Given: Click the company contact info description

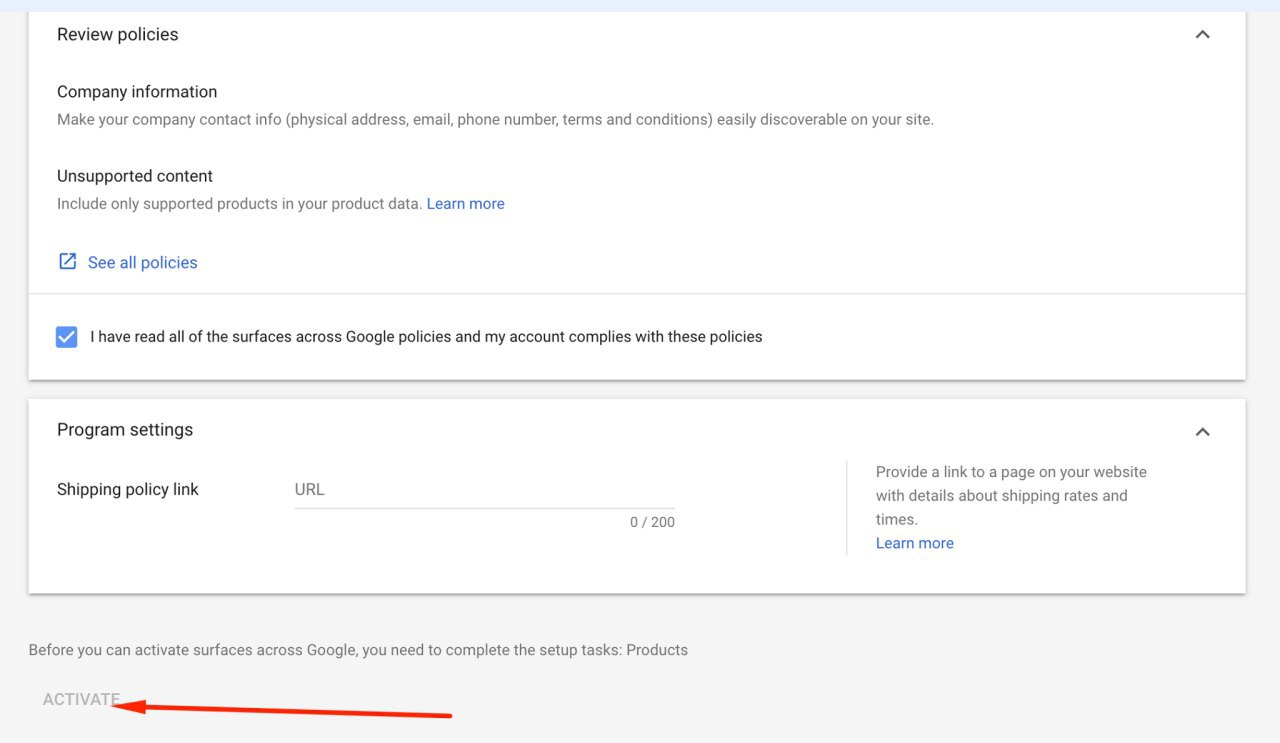Looking at the screenshot, I should click(495, 120).
